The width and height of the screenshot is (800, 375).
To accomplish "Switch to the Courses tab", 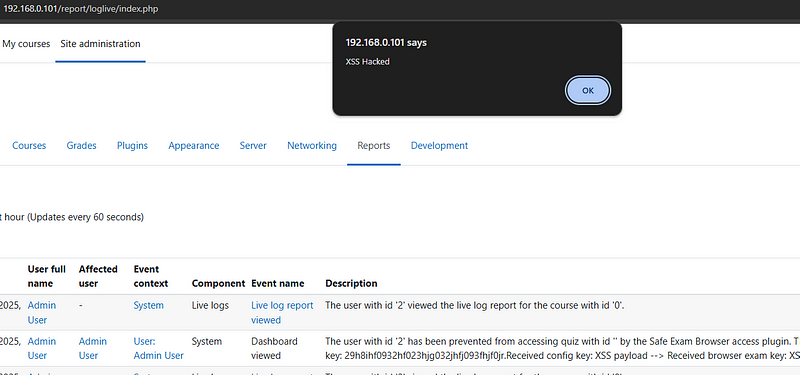I will point(29,145).
